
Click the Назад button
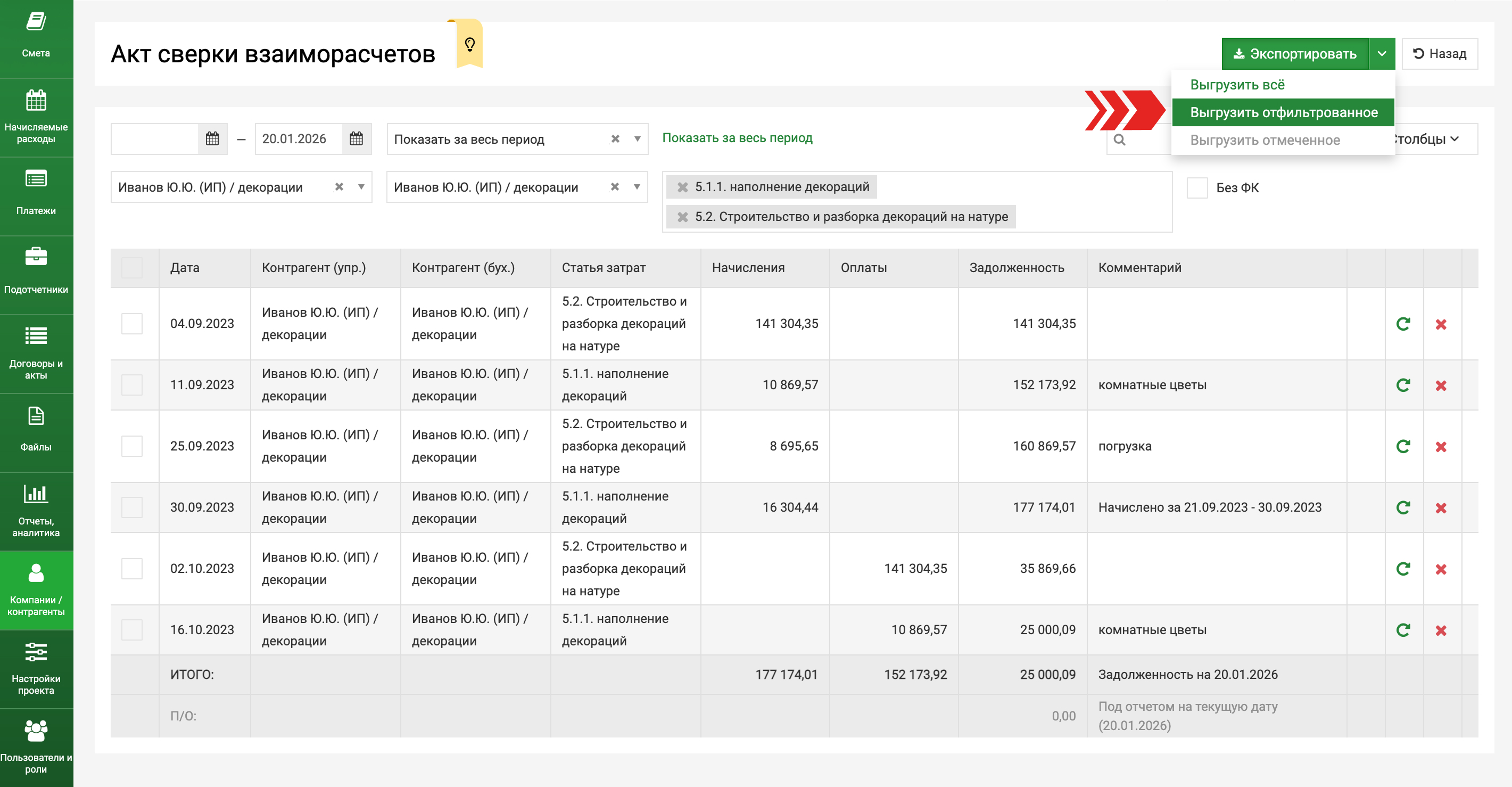pyautogui.click(x=1439, y=54)
